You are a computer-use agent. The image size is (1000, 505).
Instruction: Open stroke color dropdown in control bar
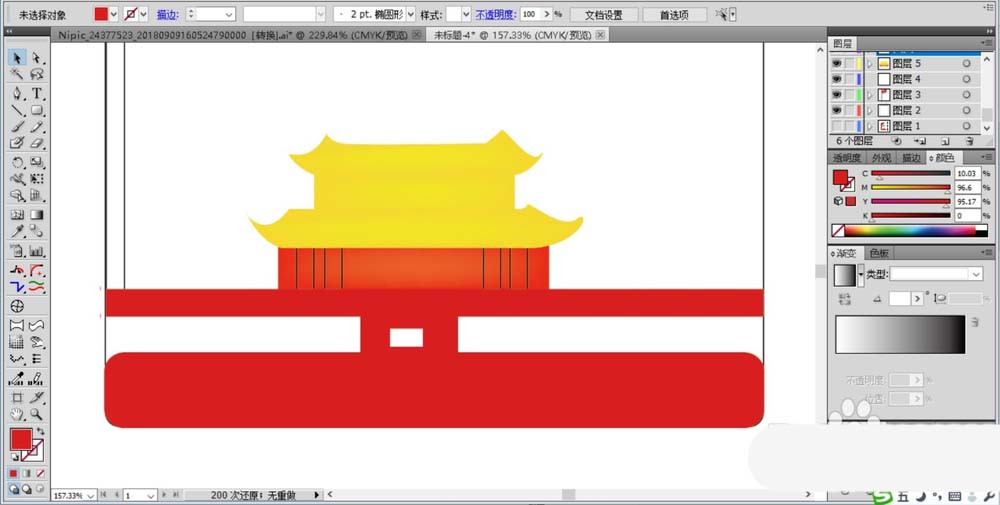click(143, 14)
